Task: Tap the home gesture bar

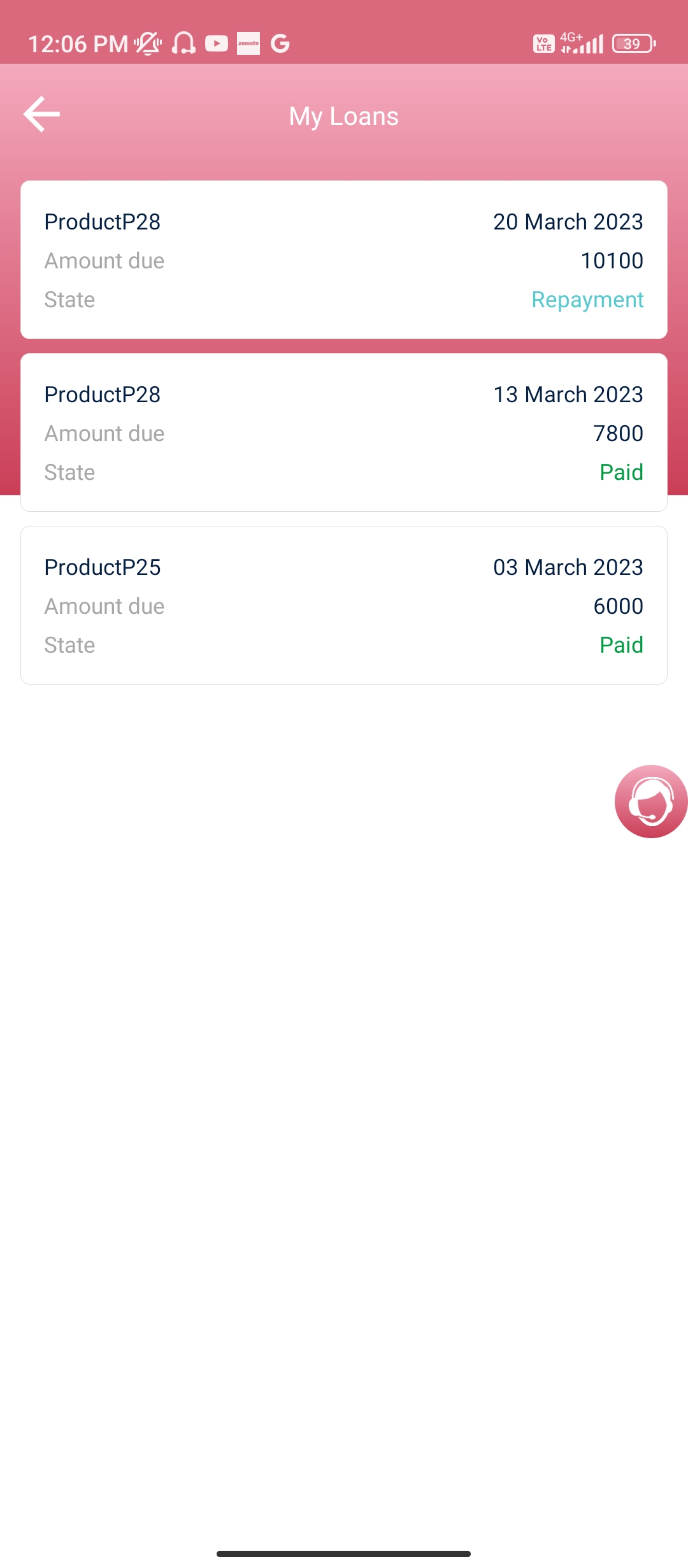Action: (x=344, y=1553)
